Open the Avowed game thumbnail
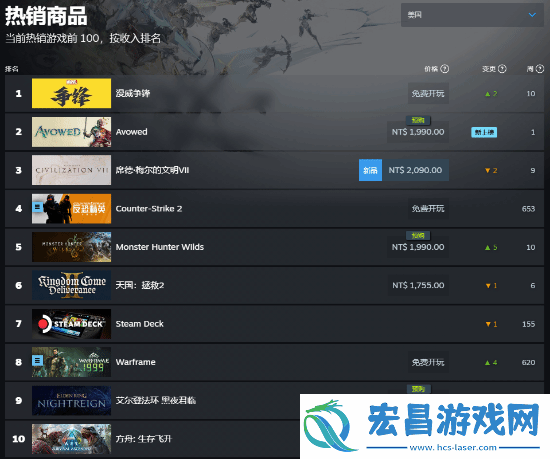This screenshot has height=459, width=550. tap(72, 132)
